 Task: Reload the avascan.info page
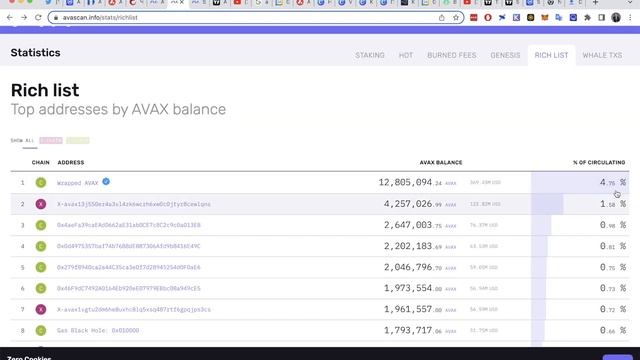[x=38, y=18]
